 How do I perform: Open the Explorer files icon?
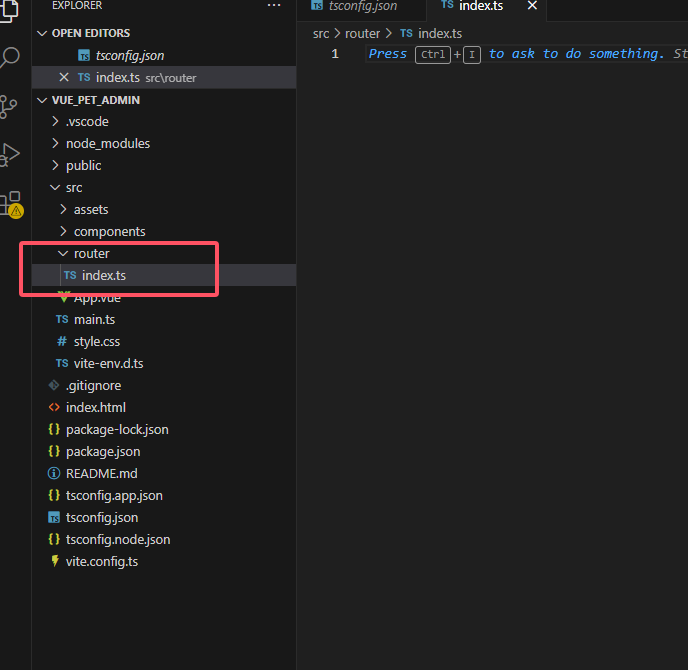pyautogui.click(x=9, y=10)
